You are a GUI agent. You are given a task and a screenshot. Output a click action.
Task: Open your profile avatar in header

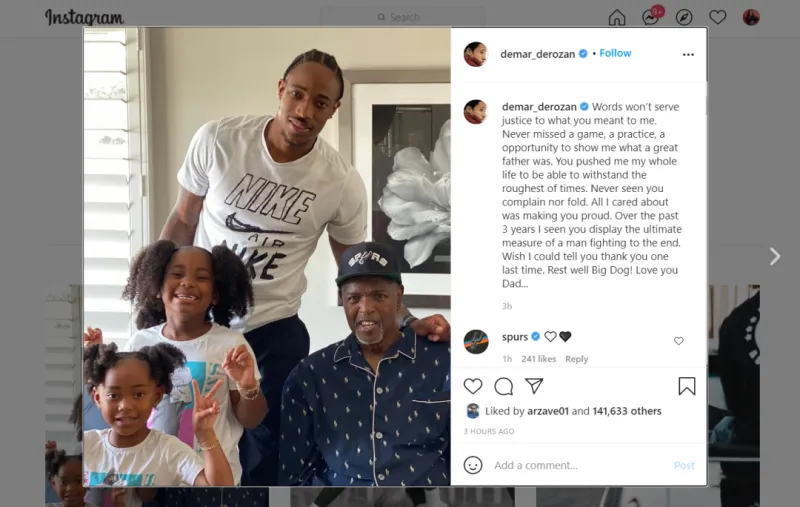pyautogui.click(x=751, y=17)
